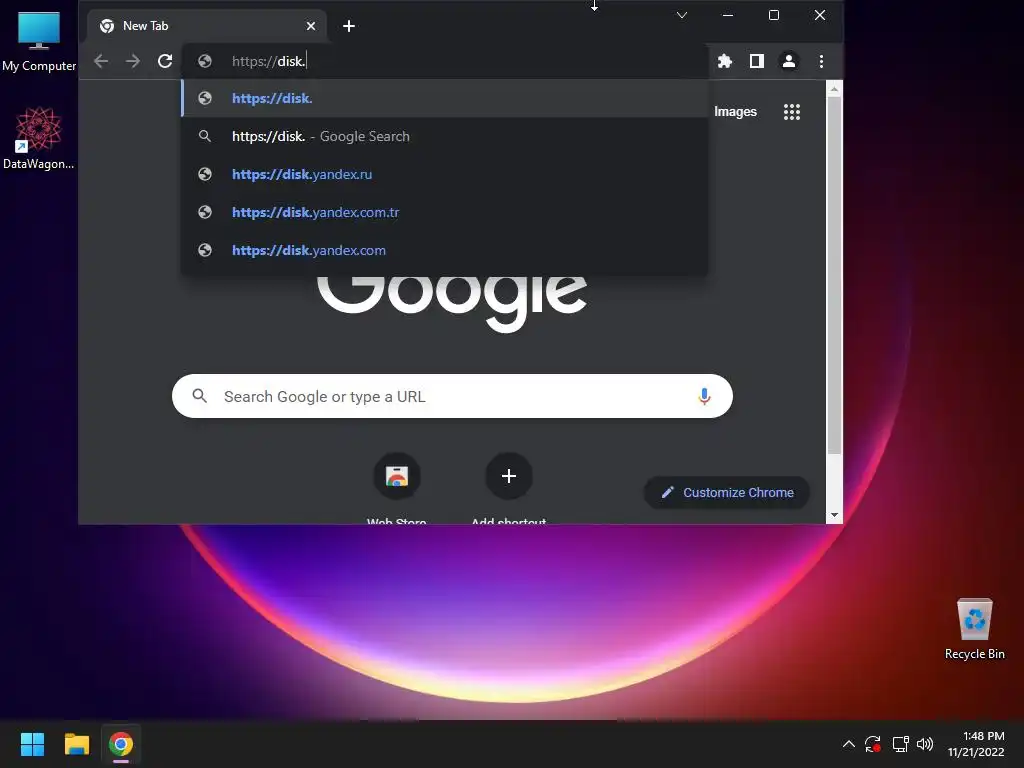Close the New Tab tab

coord(311,26)
